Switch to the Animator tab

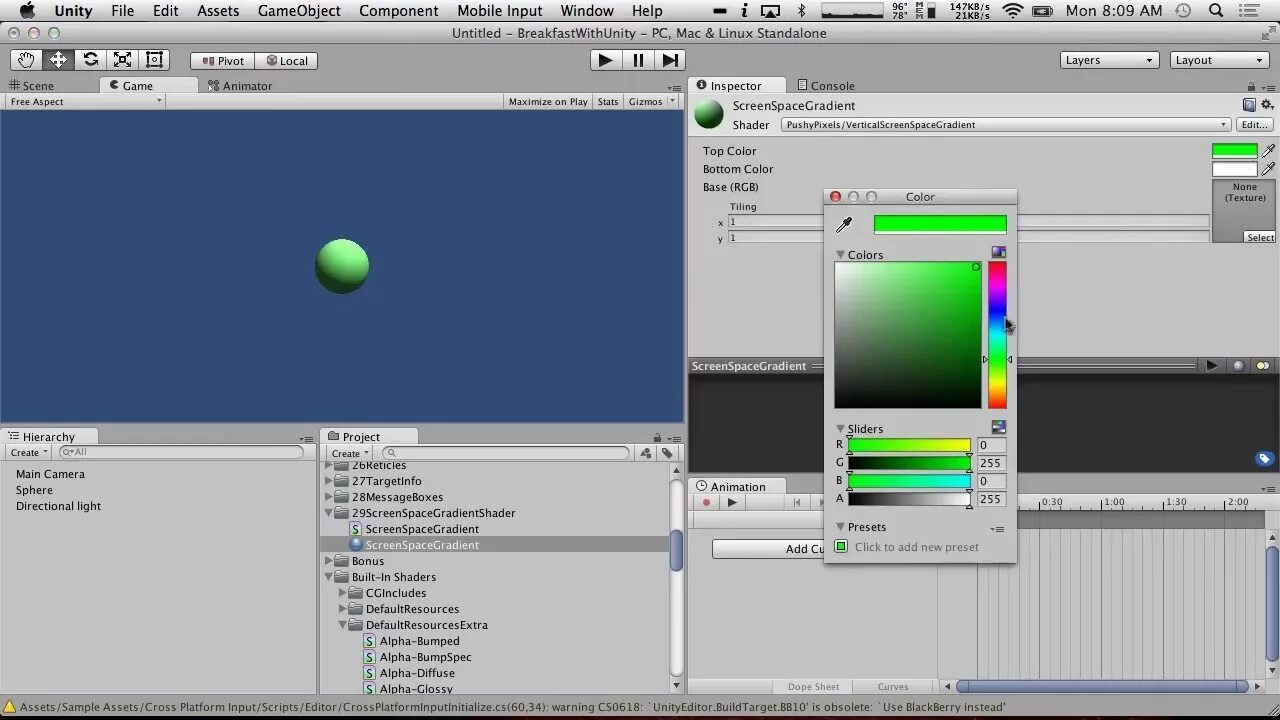coord(240,86)
